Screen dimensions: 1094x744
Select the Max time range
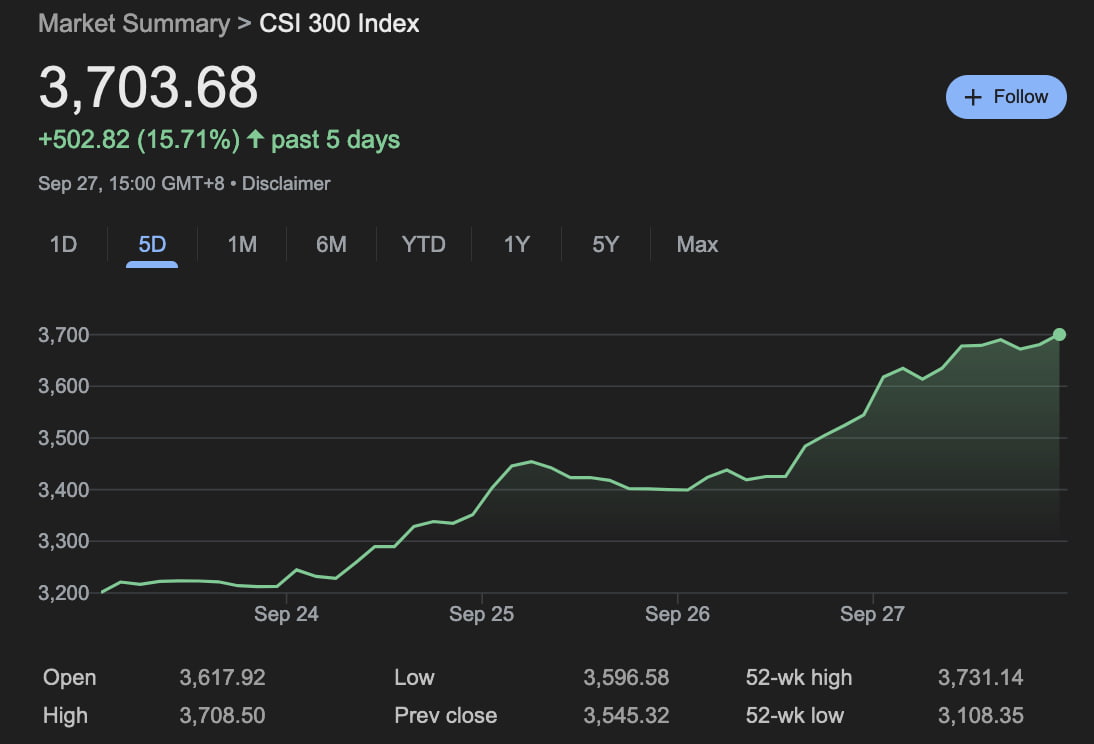[696, 244]
